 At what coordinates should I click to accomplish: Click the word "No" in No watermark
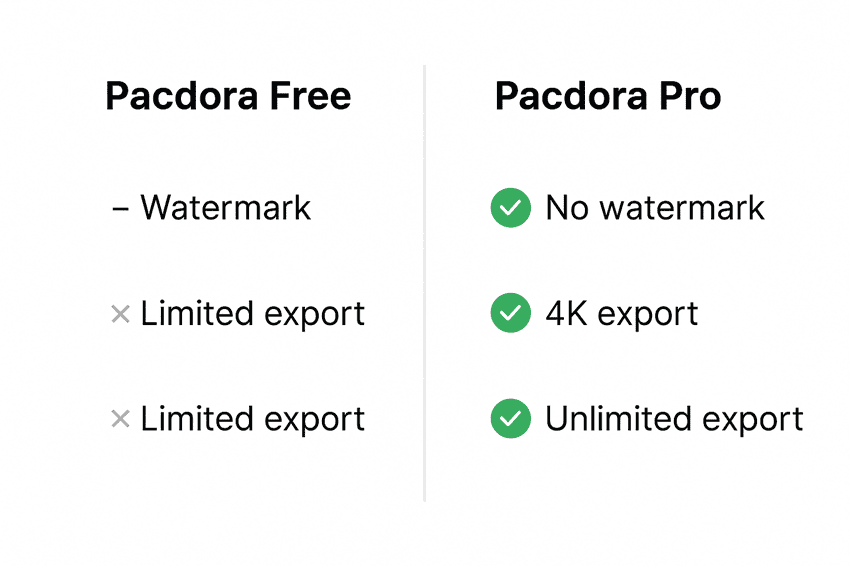566,208
